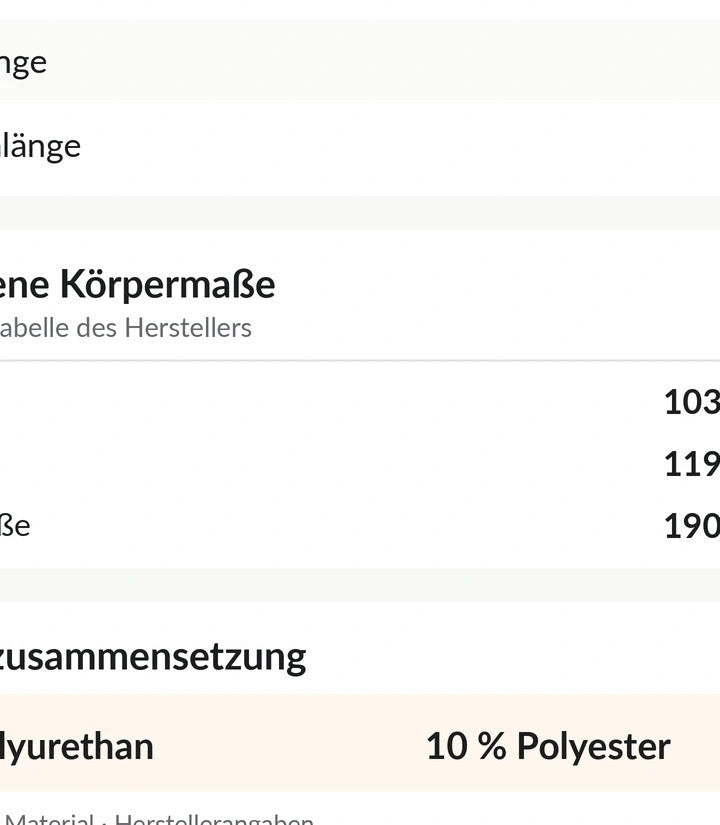Select the value 119 in body measurements
The height and width of the screenshot is (825, 720).
[692, 464]
